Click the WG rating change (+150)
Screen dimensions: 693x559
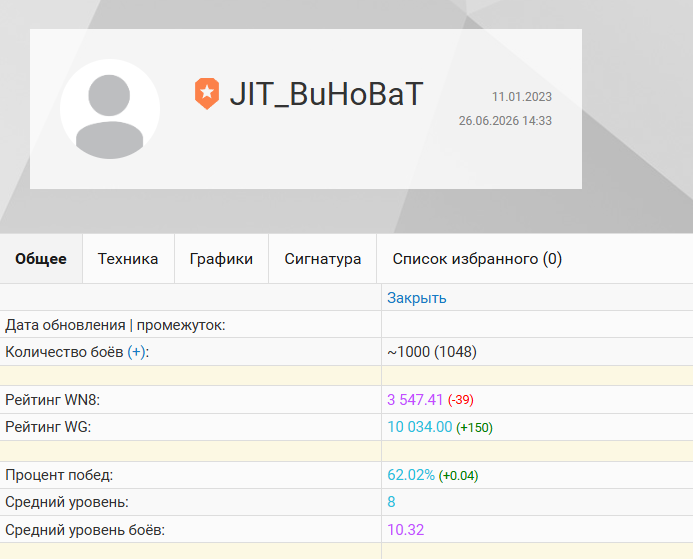[475, 427]
